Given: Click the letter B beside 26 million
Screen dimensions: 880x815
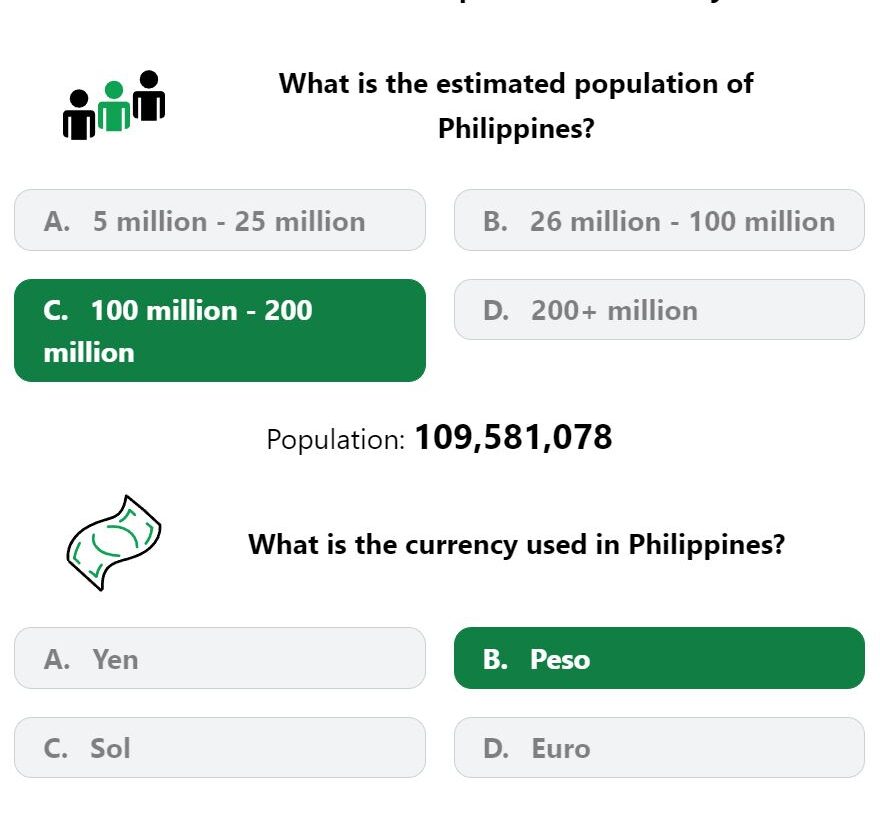Looking at the screenshot, I should pos(496,221).
